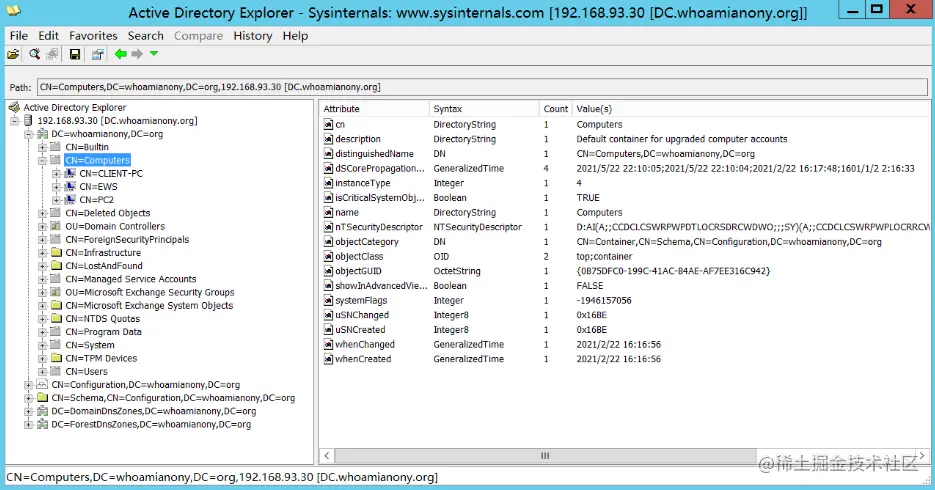Select CN=Managed Service Accounts tree item
This screenshot has height=490, width=935.
(x=131, y=279)
